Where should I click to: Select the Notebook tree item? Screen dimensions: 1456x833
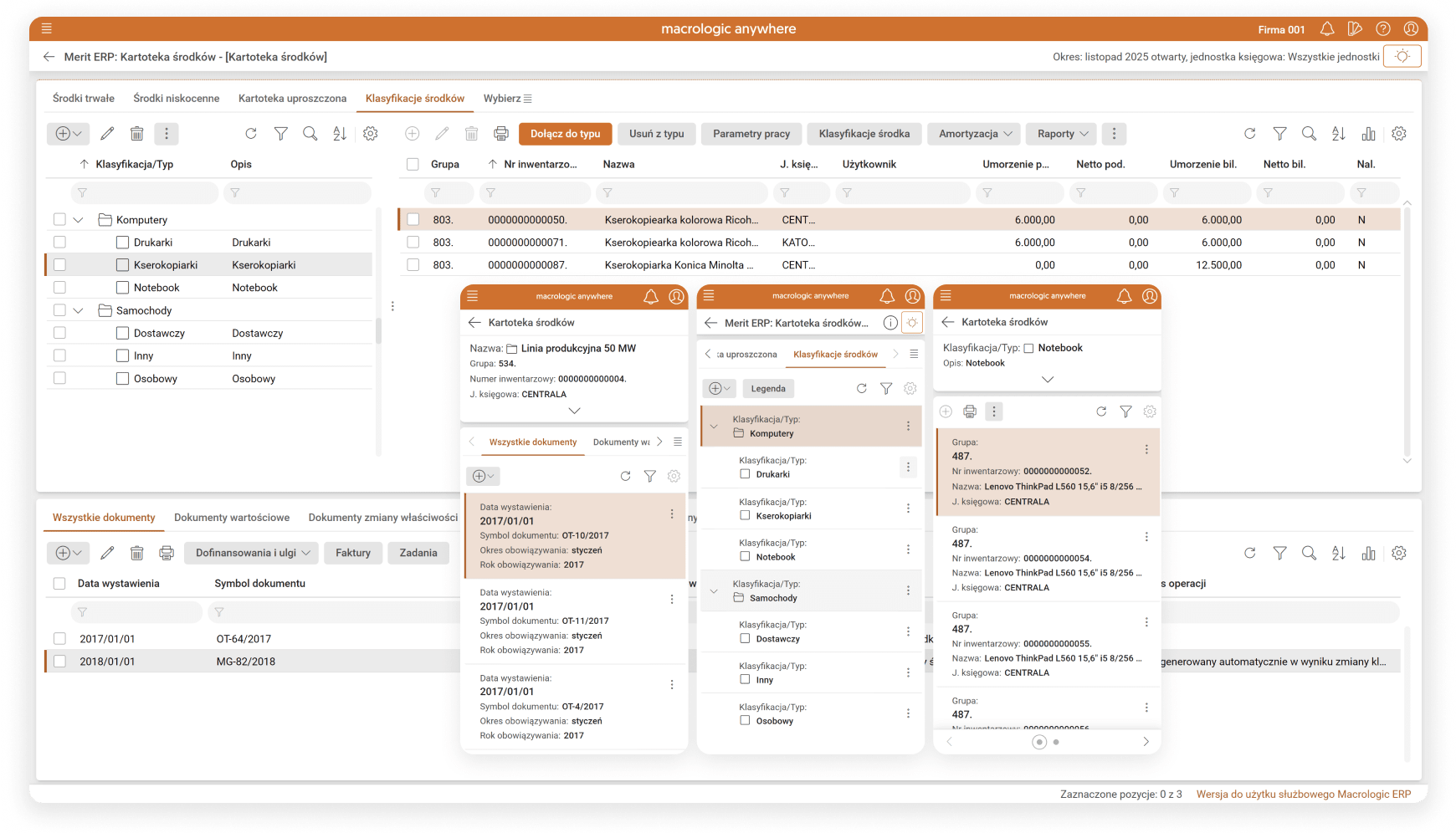pyautogui.click(x=156, y=288)
